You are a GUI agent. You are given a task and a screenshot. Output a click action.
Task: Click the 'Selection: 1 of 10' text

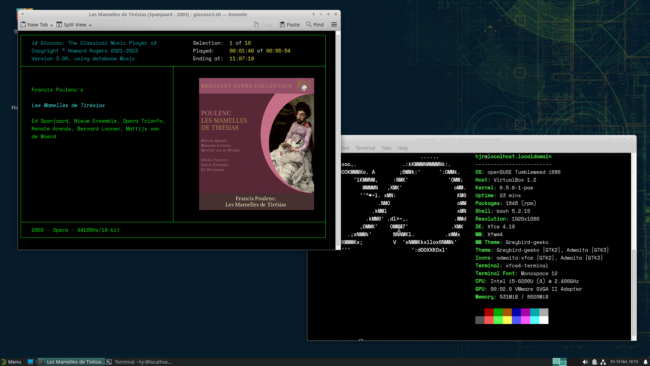click(x=222, y=43)
